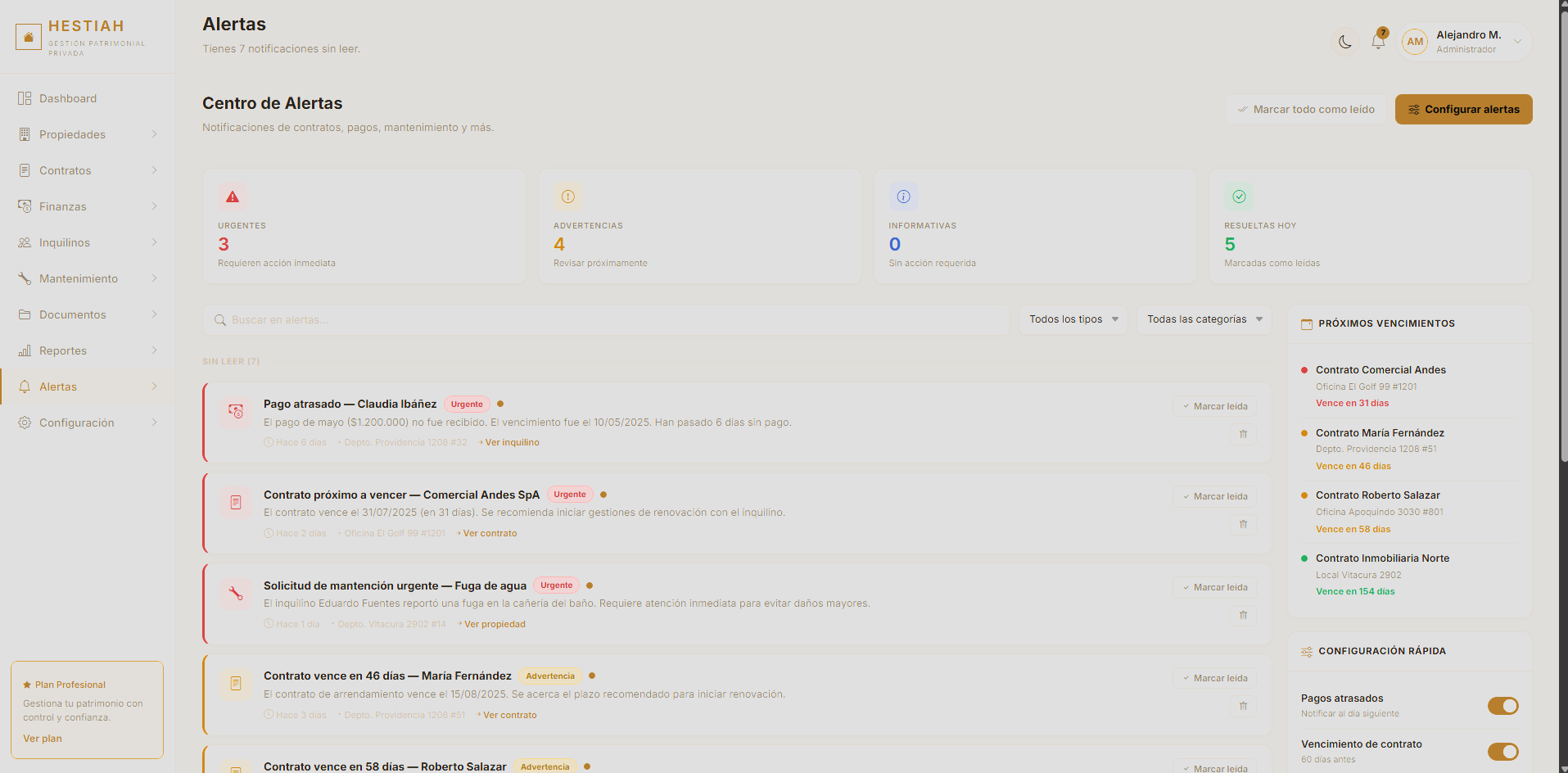Click the Resueltas Hoy checkmark icon
Screen dimensions: 1568x773
pos(1239,197)
